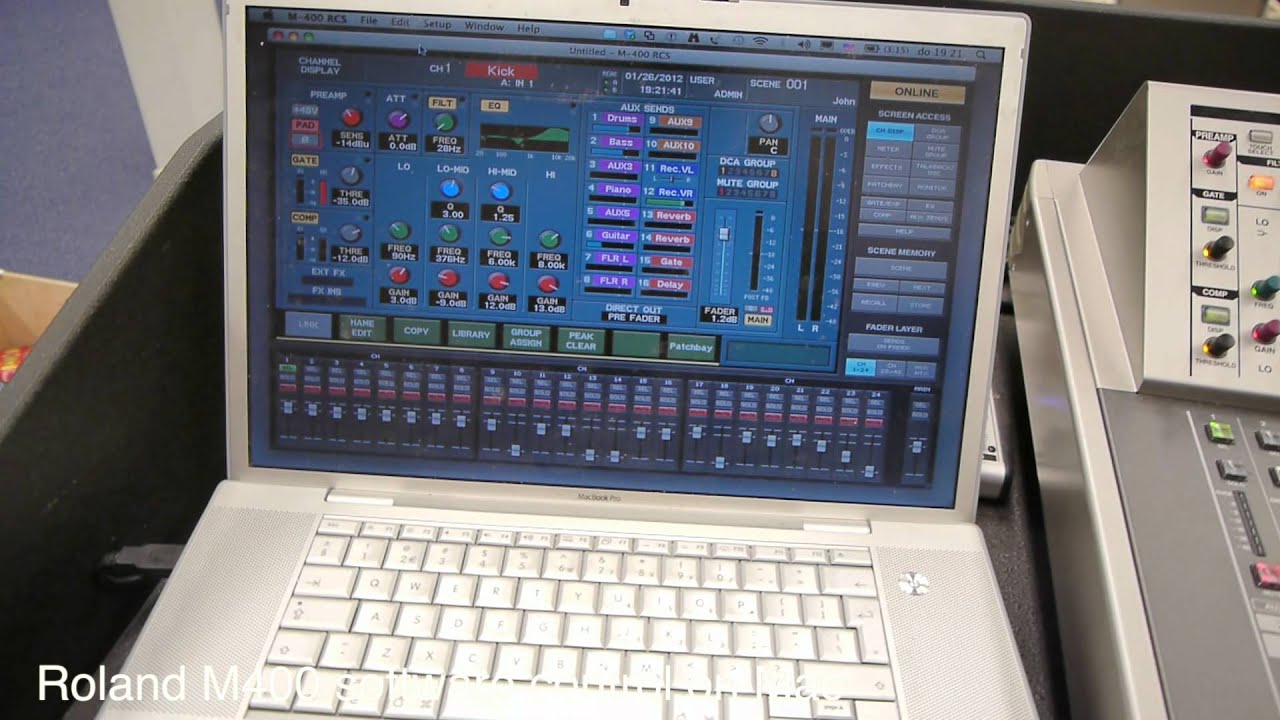Toggle the PAD button in PREAMP
The height and width of the screenshot is (720, 1280).
coord(304,126)
